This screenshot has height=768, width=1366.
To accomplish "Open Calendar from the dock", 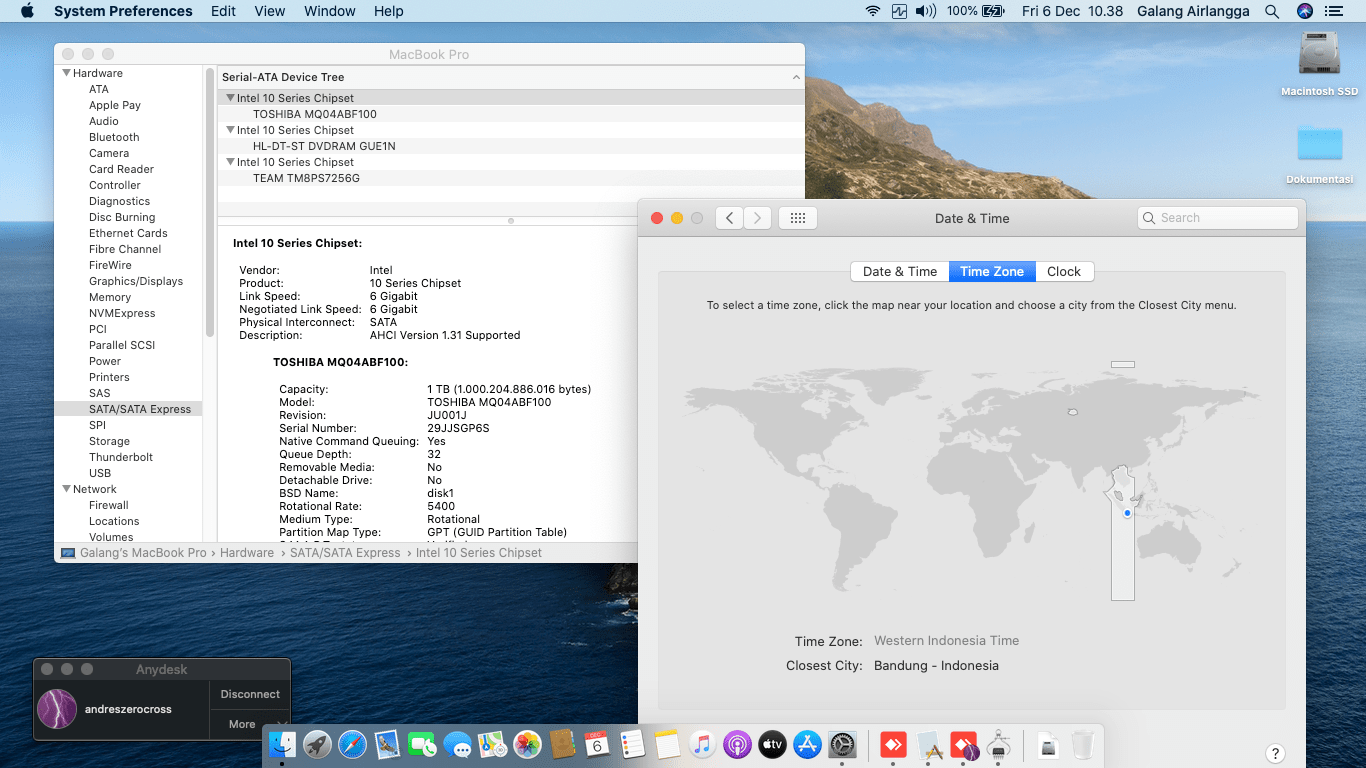I will pos(597,744).
